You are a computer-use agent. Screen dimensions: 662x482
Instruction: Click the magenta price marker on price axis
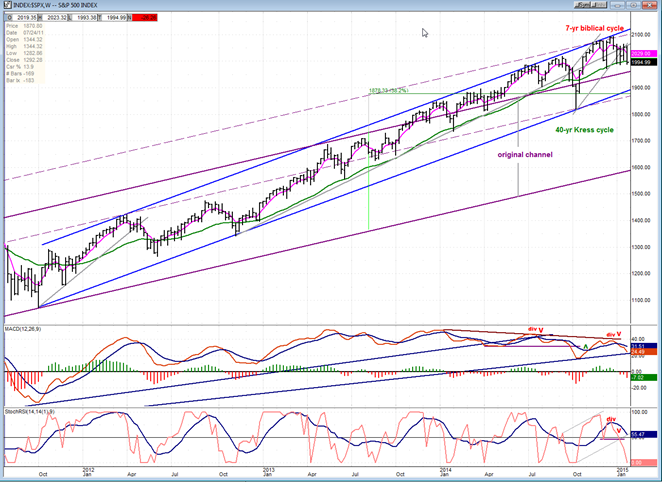tap(643, 53)
